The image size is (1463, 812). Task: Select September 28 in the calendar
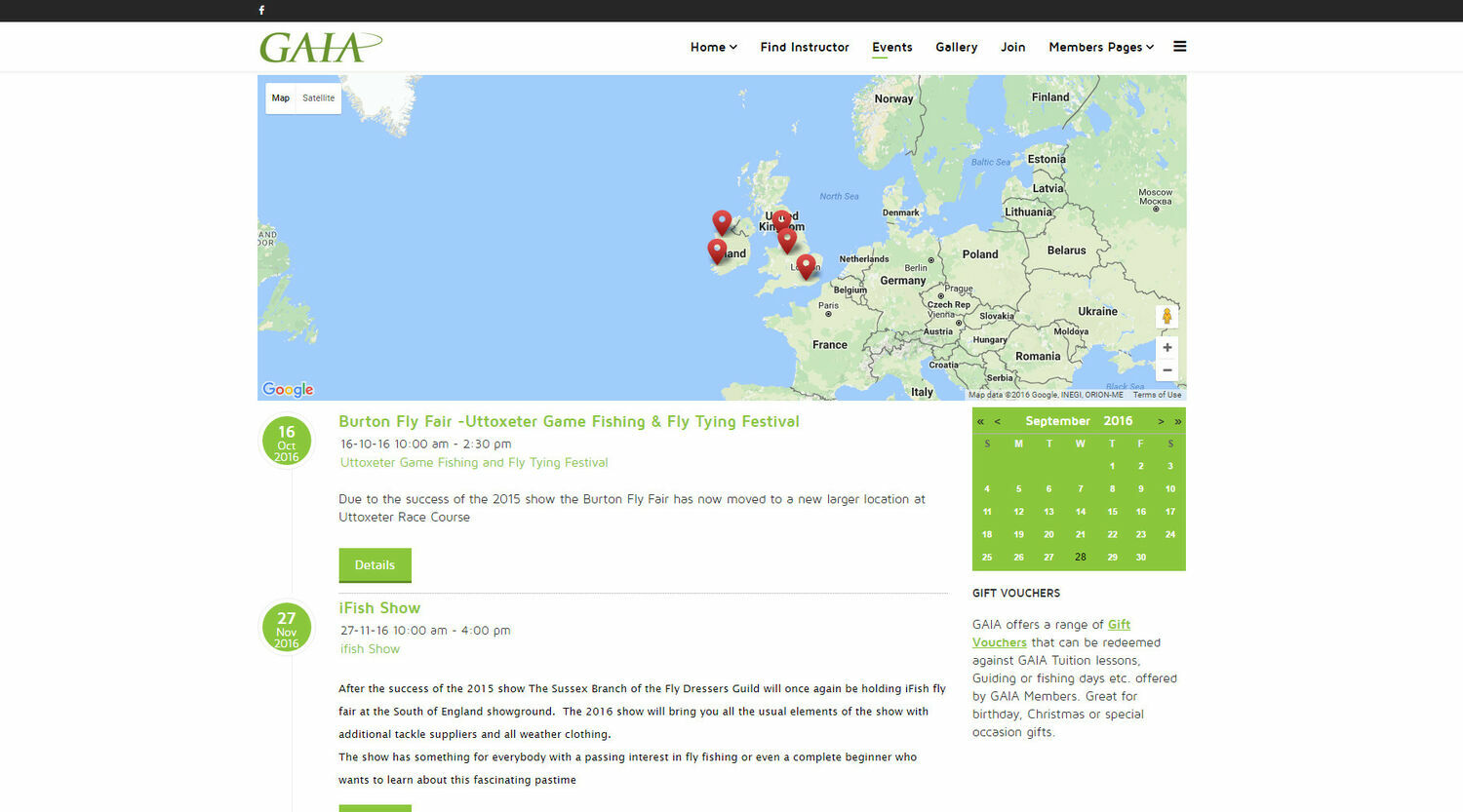coord(1081,558)
